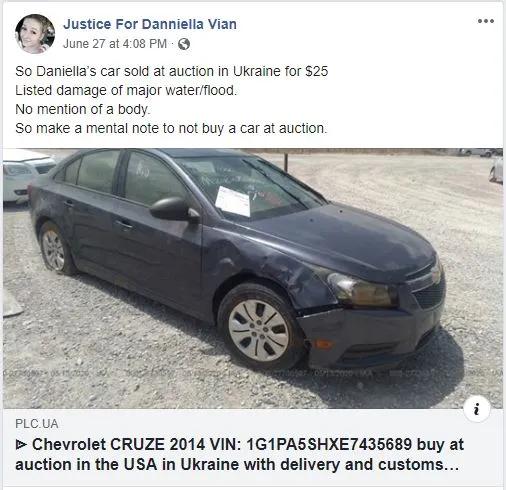Open the post options three-dot menu

pyautogui.click(x=485, y=21)
